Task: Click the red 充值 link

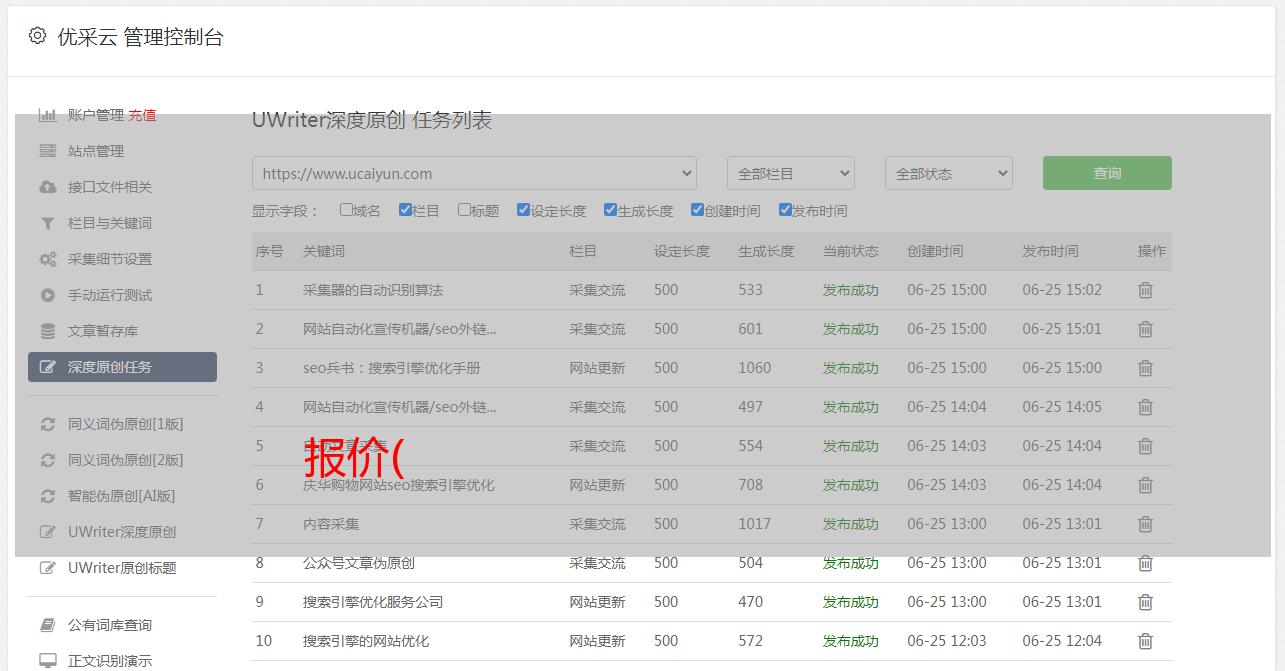Action: tap(142, 115)
